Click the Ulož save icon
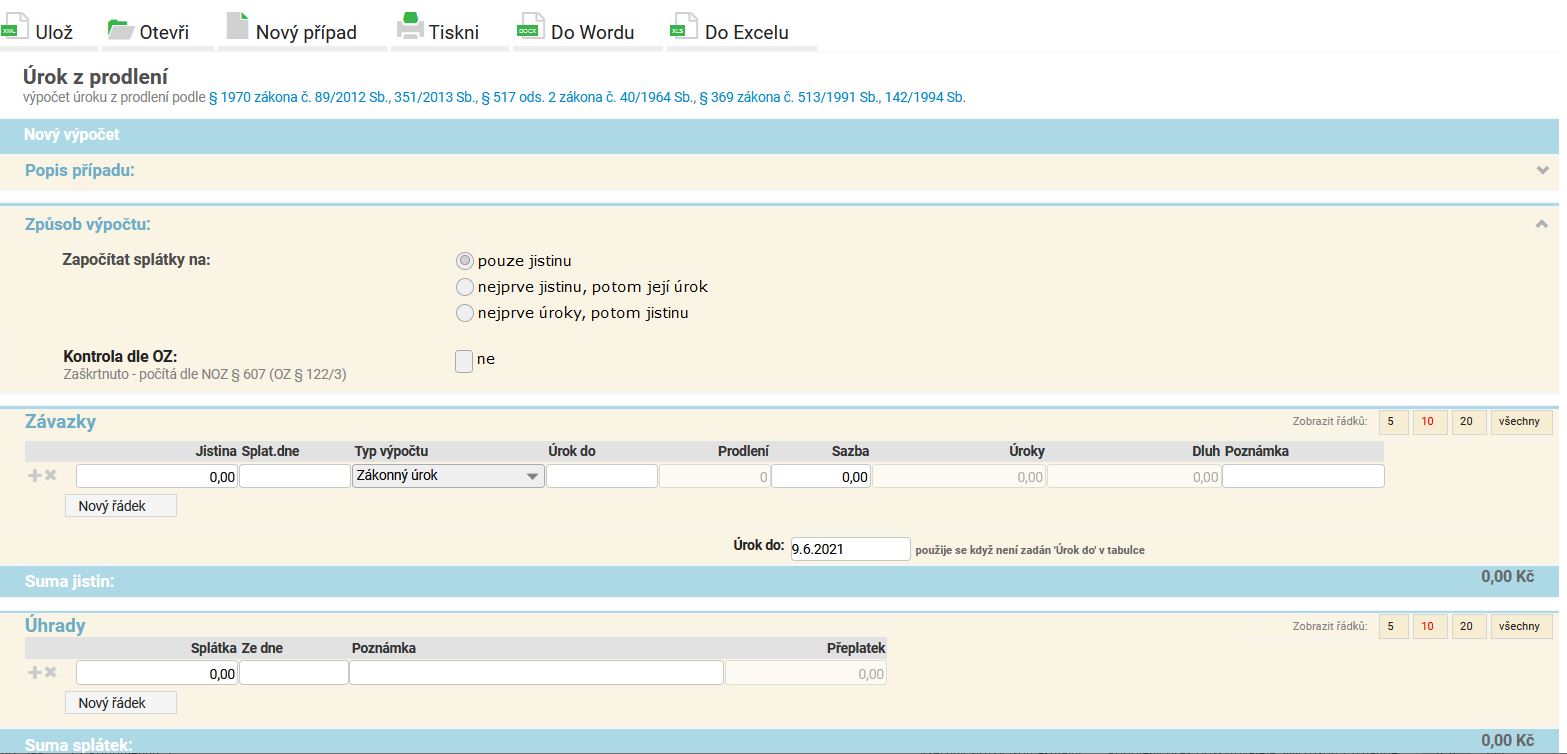1567x754 pixels. point(12,27)
